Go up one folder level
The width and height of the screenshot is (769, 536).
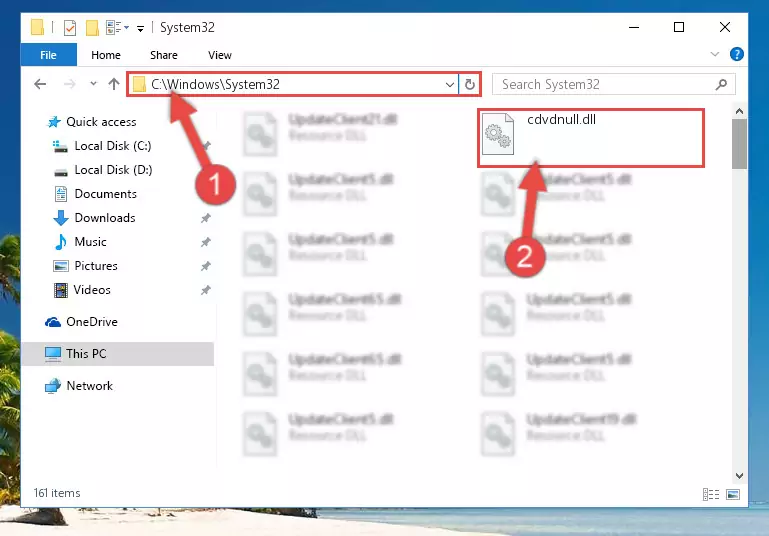pyautogui.click(x=114, y=84)
